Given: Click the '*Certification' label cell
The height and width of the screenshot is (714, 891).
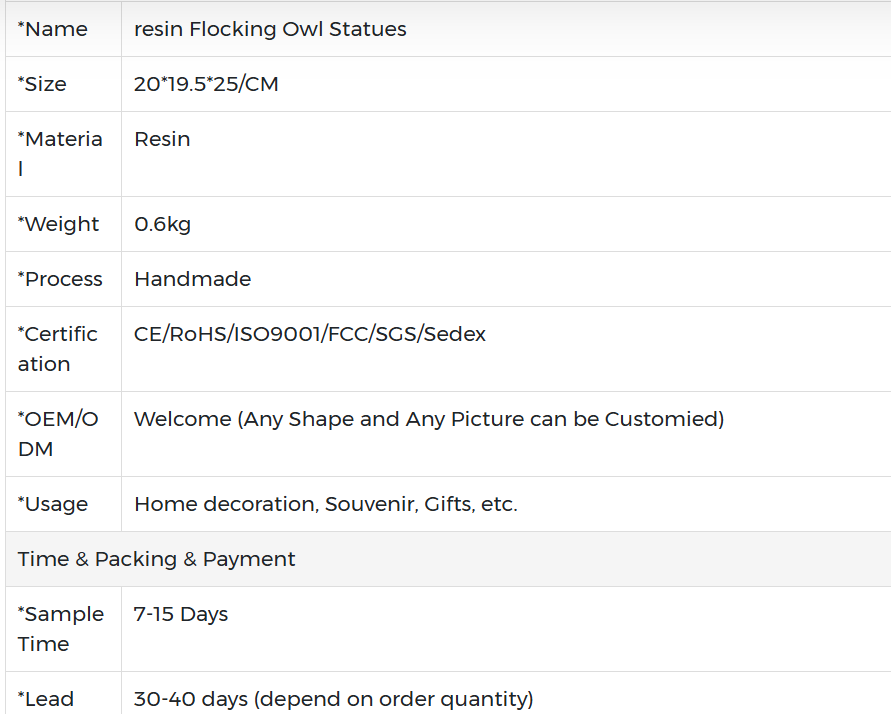Looking at the screenshot, I should coord(58,348).
